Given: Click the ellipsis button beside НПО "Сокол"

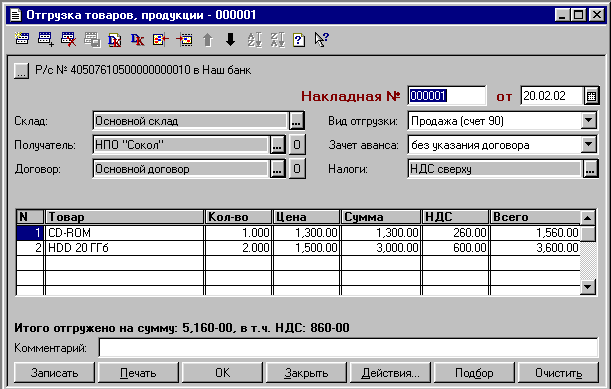Looking at the screenshot, I should 277,145.
